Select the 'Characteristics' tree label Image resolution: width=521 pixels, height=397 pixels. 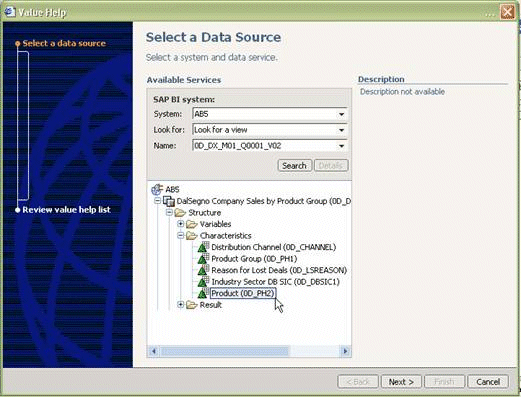pos(226,236)
